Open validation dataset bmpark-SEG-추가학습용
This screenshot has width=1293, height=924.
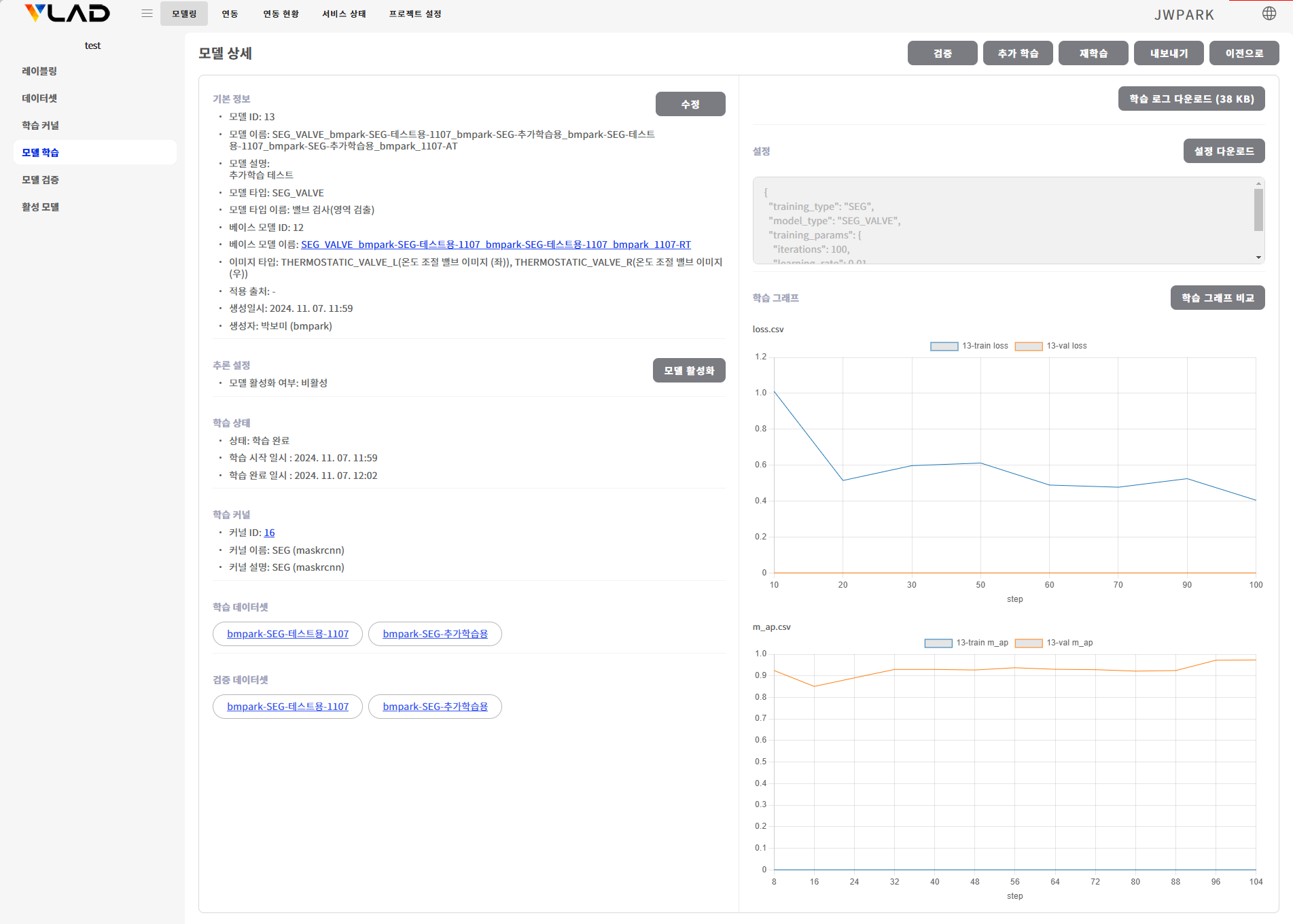(x=435, y=707)
